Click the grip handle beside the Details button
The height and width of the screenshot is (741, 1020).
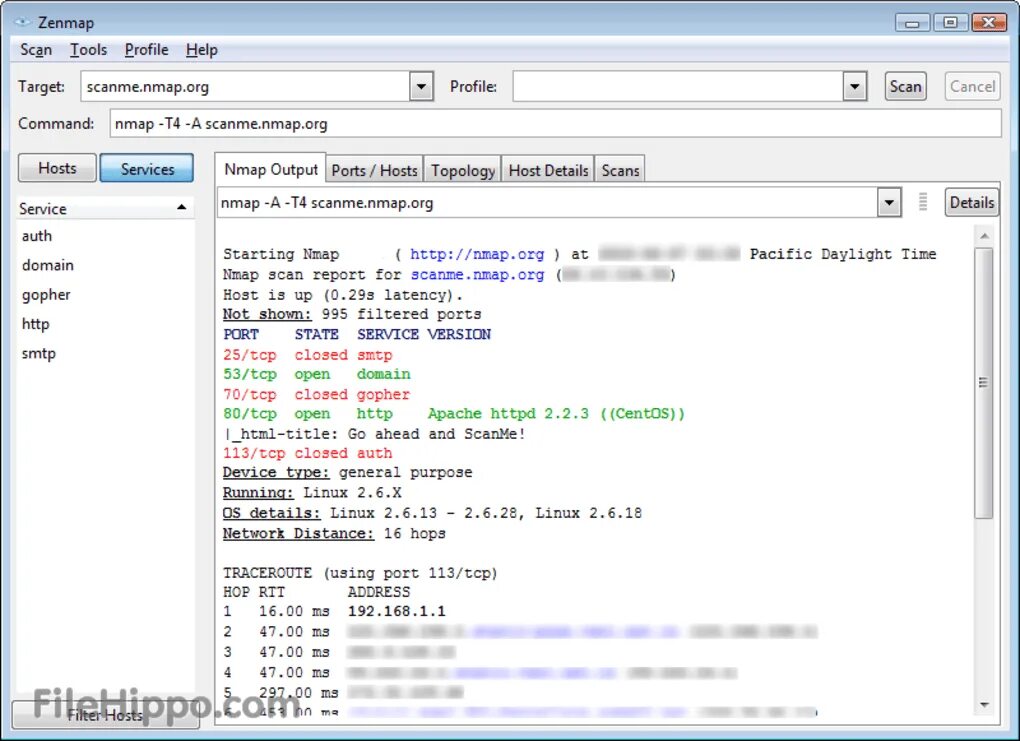(922, 202)
